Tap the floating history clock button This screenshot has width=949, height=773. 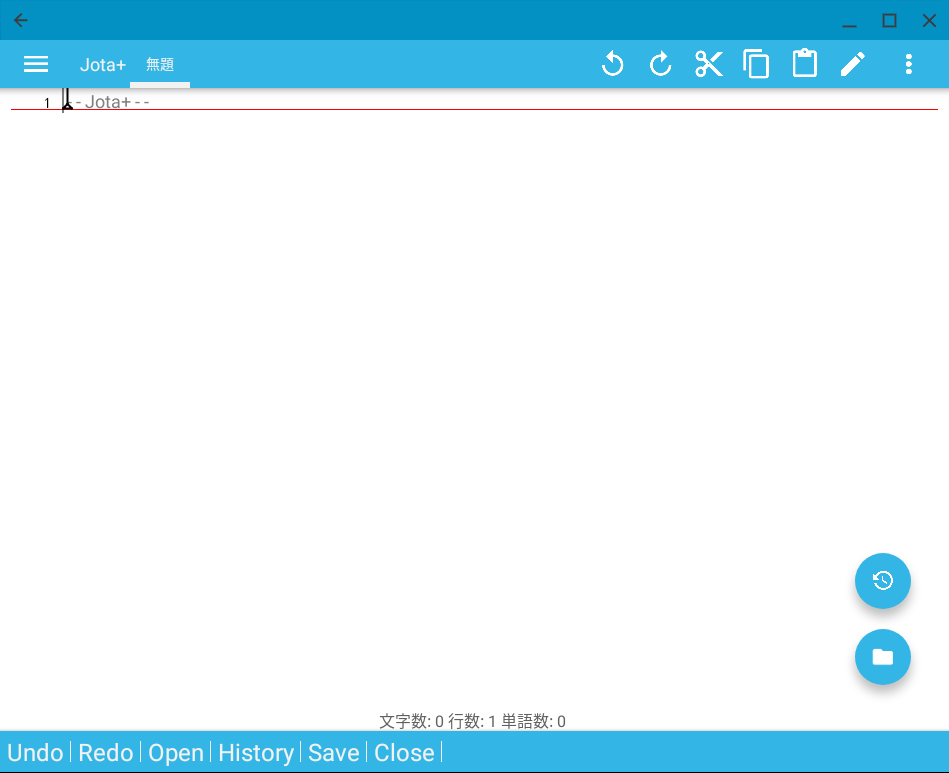click(882, 581)
